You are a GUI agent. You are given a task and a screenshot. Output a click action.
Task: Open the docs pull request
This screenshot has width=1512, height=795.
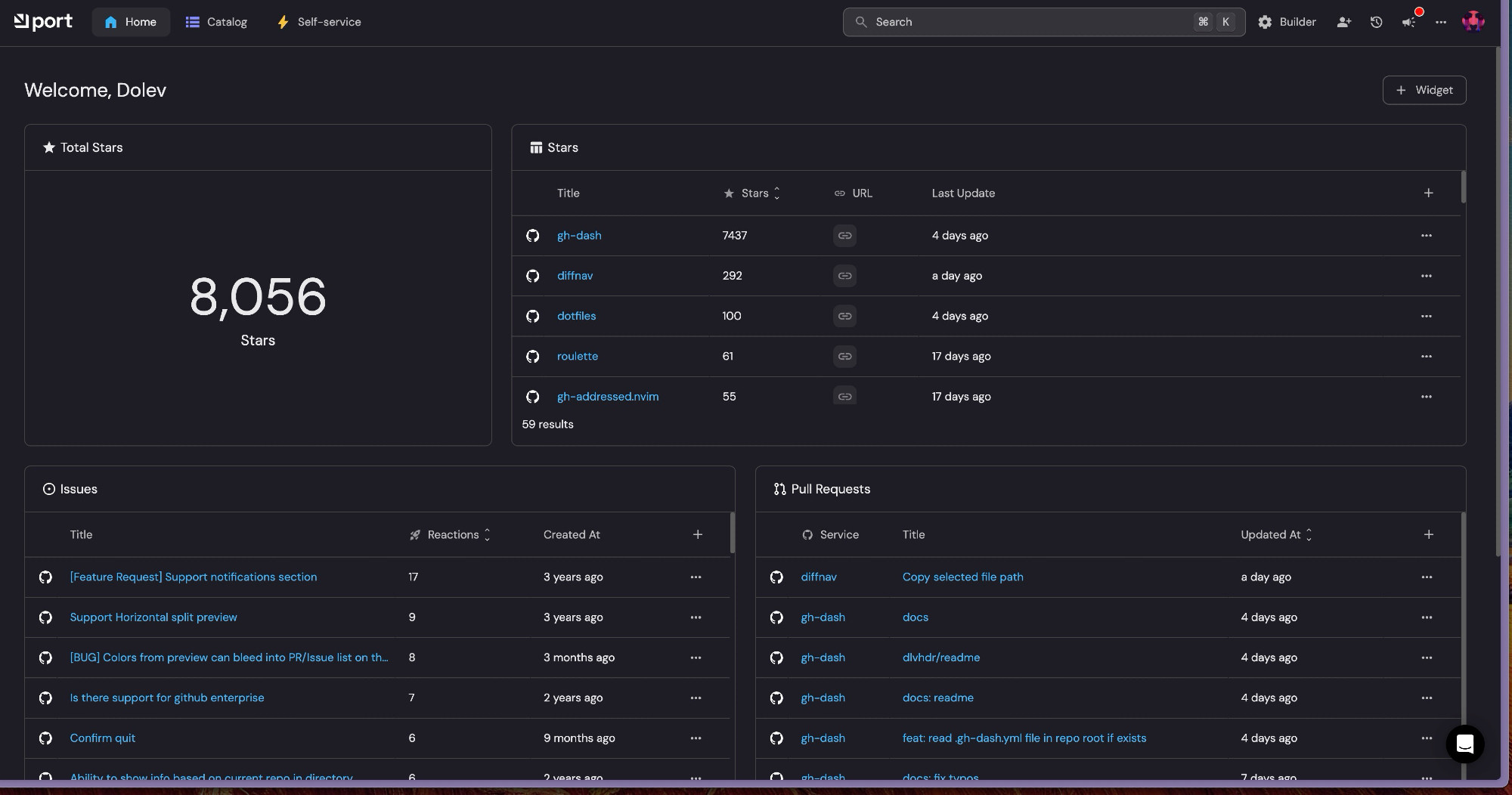pos(915,617)
